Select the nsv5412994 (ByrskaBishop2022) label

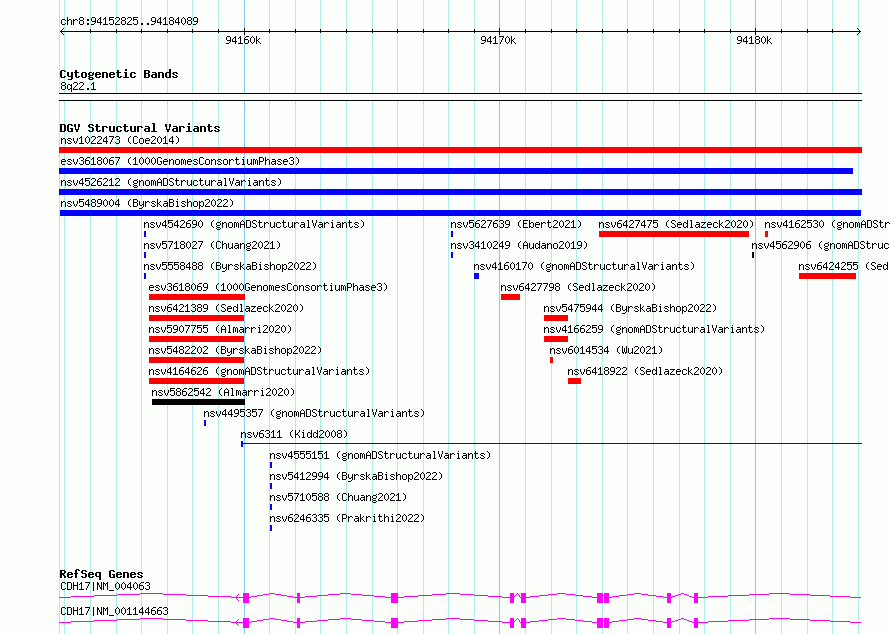pos(356,476)
